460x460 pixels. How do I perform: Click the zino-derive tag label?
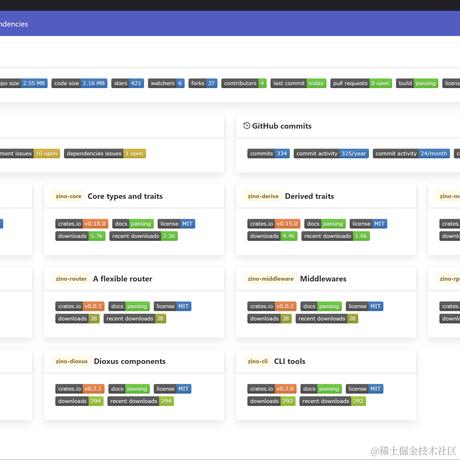click(263, 196)
